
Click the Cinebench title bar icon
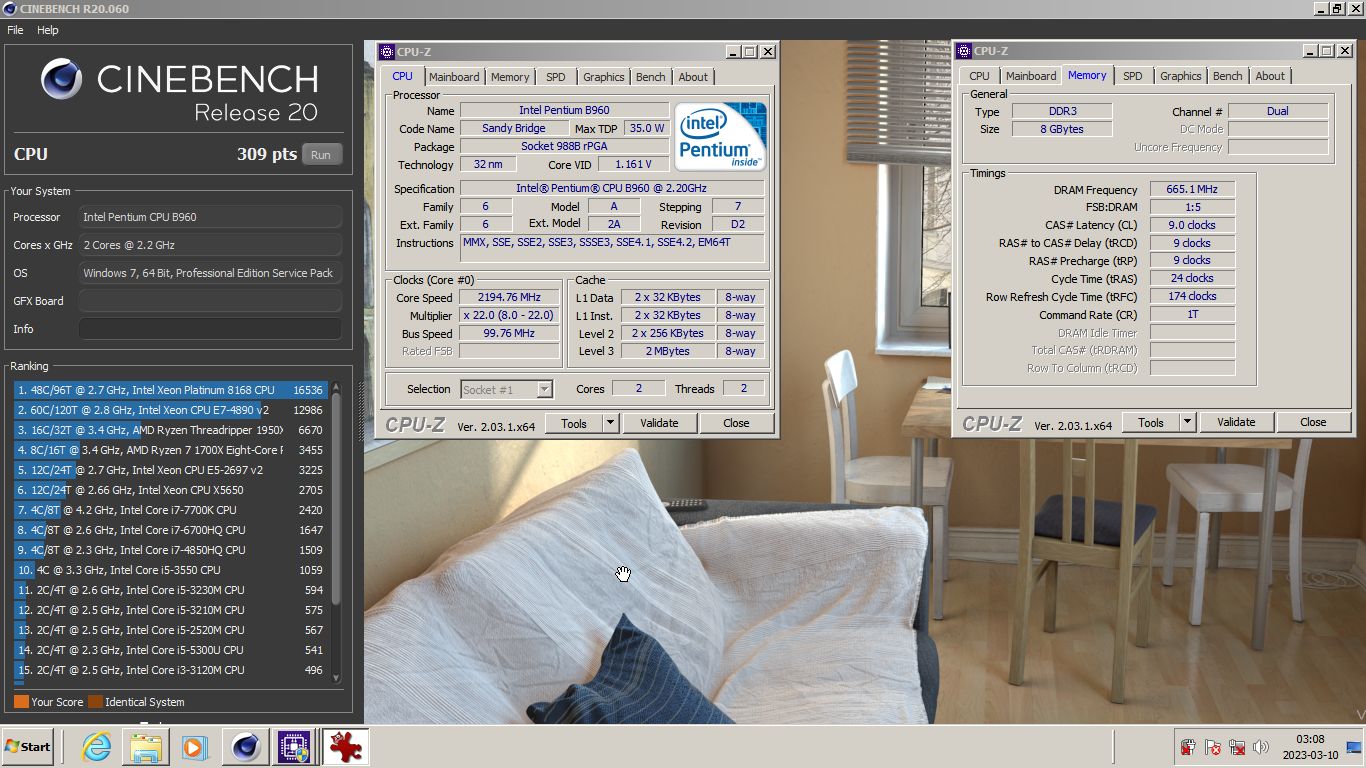tap(9, 9)
